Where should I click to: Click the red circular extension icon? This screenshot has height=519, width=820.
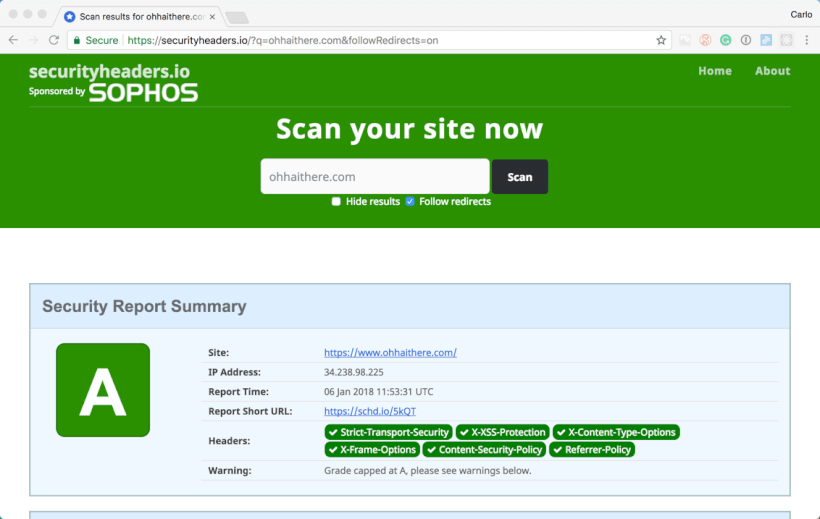705,40
